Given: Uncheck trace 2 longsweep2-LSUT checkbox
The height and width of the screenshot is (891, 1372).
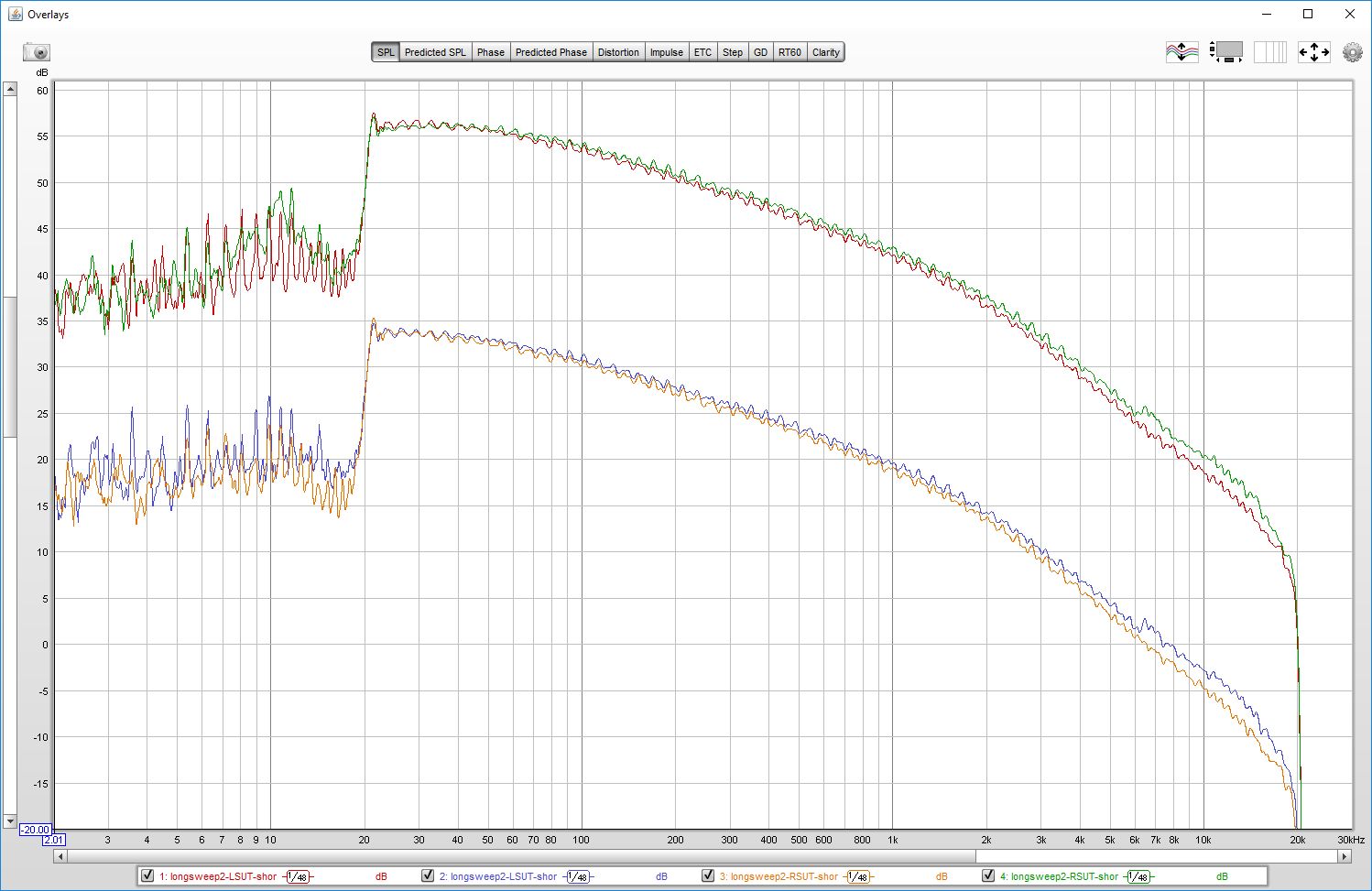Looking at the screenshot, I should (x=428, y=875).
